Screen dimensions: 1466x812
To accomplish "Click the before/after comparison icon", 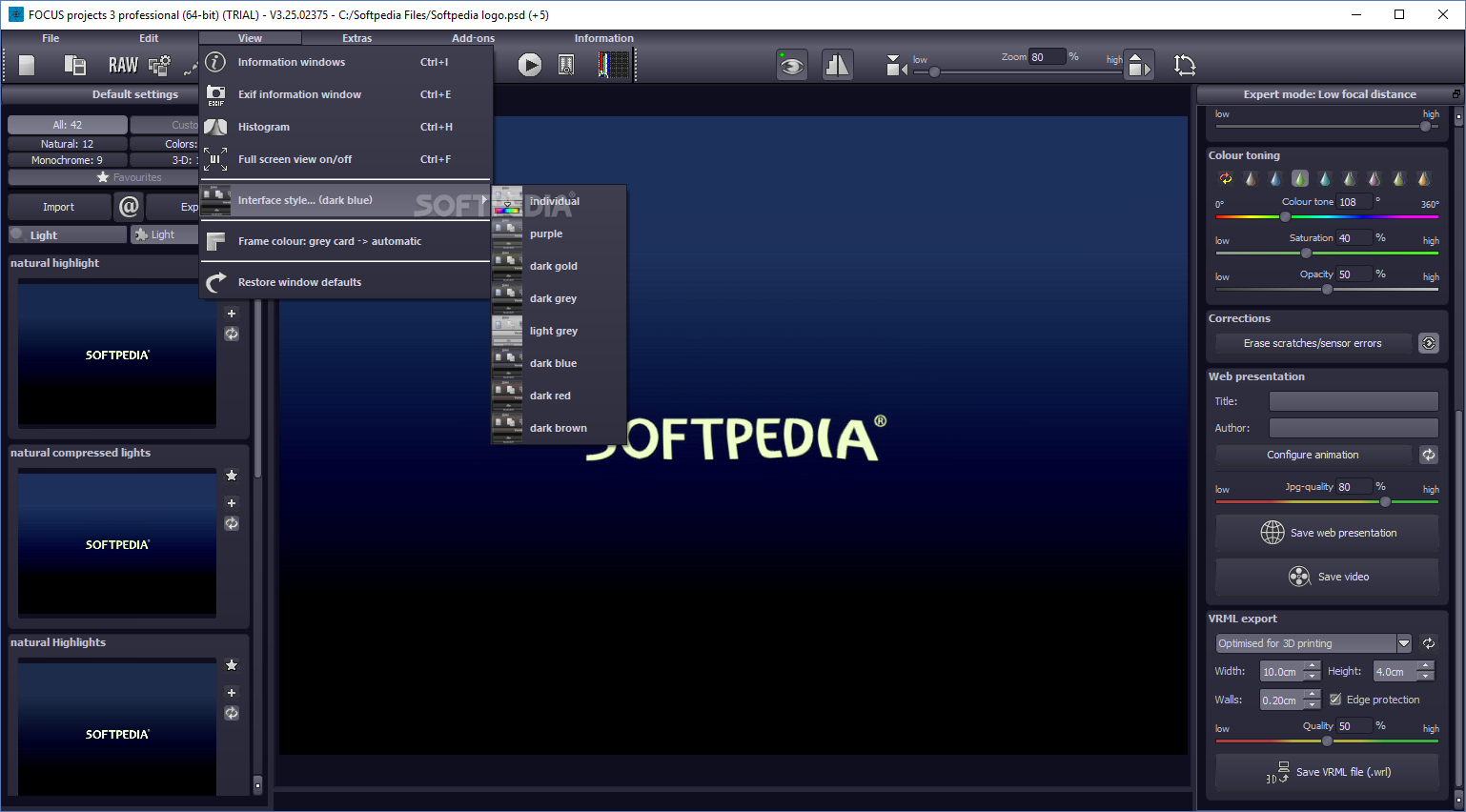I will tap(838, 65).
